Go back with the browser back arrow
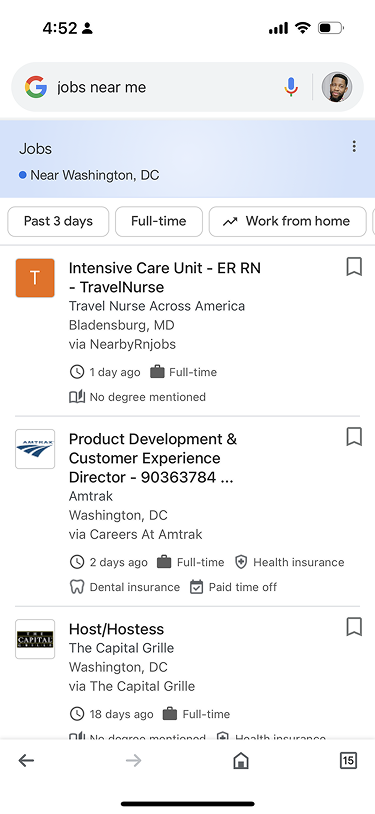375x814 pixels. [26, 761]
